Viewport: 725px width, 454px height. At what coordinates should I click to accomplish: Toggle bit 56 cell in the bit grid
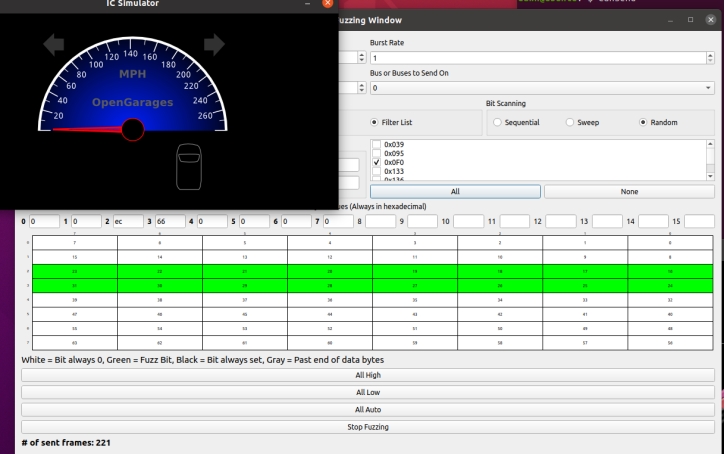click(670, 343)
